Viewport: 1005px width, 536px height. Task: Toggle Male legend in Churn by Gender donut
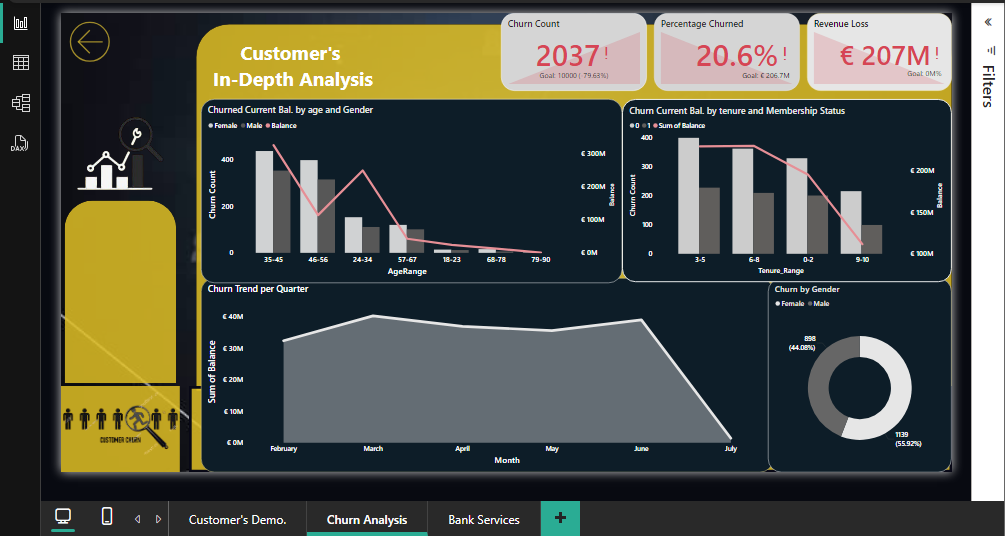point(818,303)
